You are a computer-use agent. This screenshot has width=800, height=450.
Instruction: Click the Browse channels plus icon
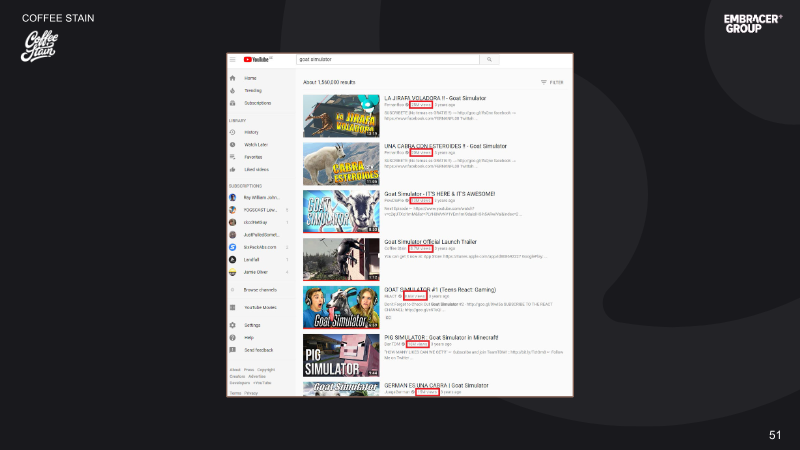pyautogui.click(x=233, y=290)
